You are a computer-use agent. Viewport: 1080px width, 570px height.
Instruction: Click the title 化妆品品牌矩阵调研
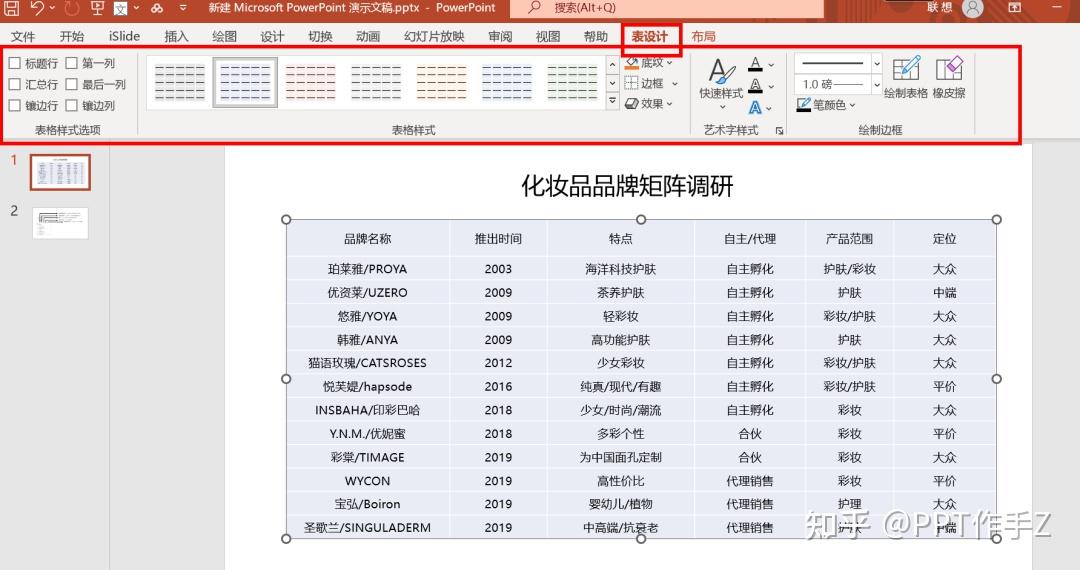(627, 186)
